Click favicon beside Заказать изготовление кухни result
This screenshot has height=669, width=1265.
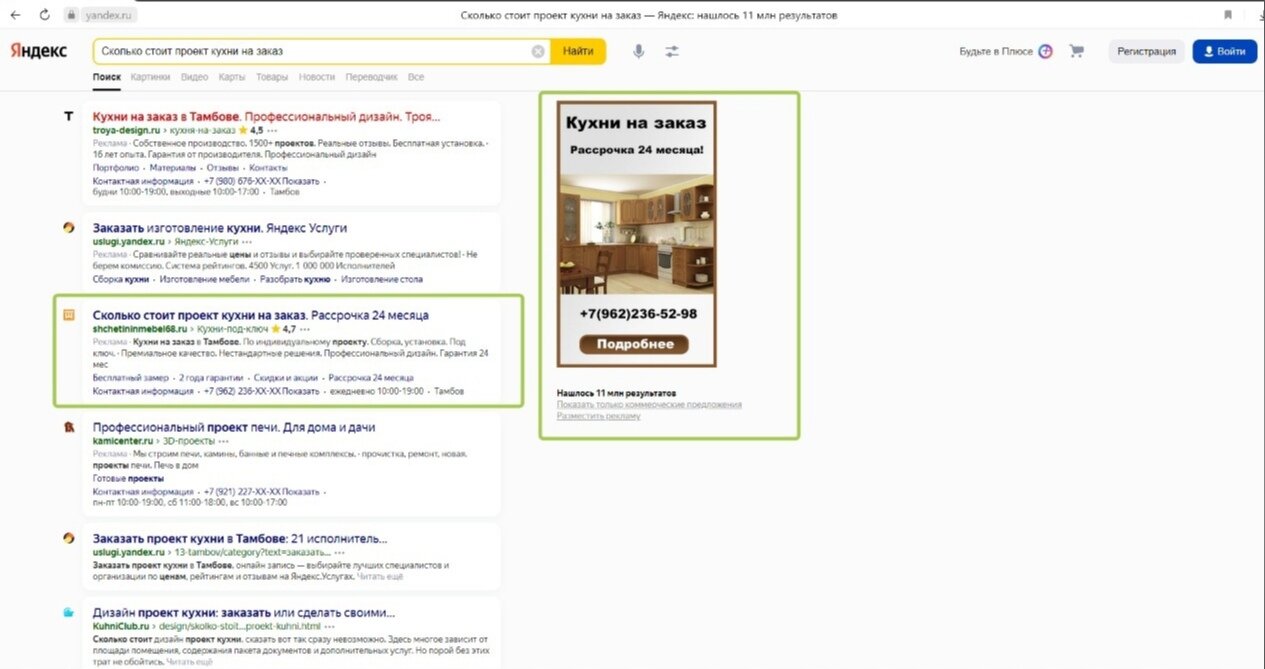click(x=68, y=227)
